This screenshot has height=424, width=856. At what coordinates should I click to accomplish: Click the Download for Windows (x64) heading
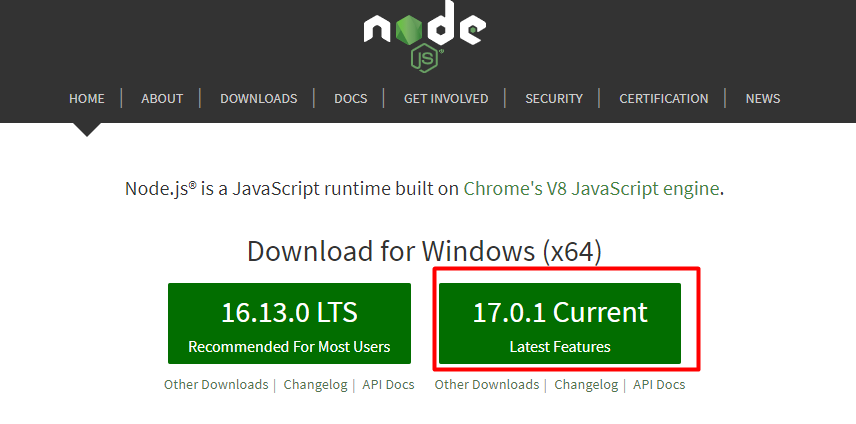click(424, 252)
